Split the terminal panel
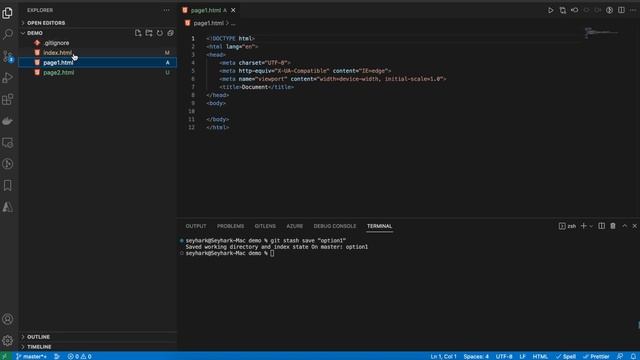The image size is (640, 360). pos(602,226)
